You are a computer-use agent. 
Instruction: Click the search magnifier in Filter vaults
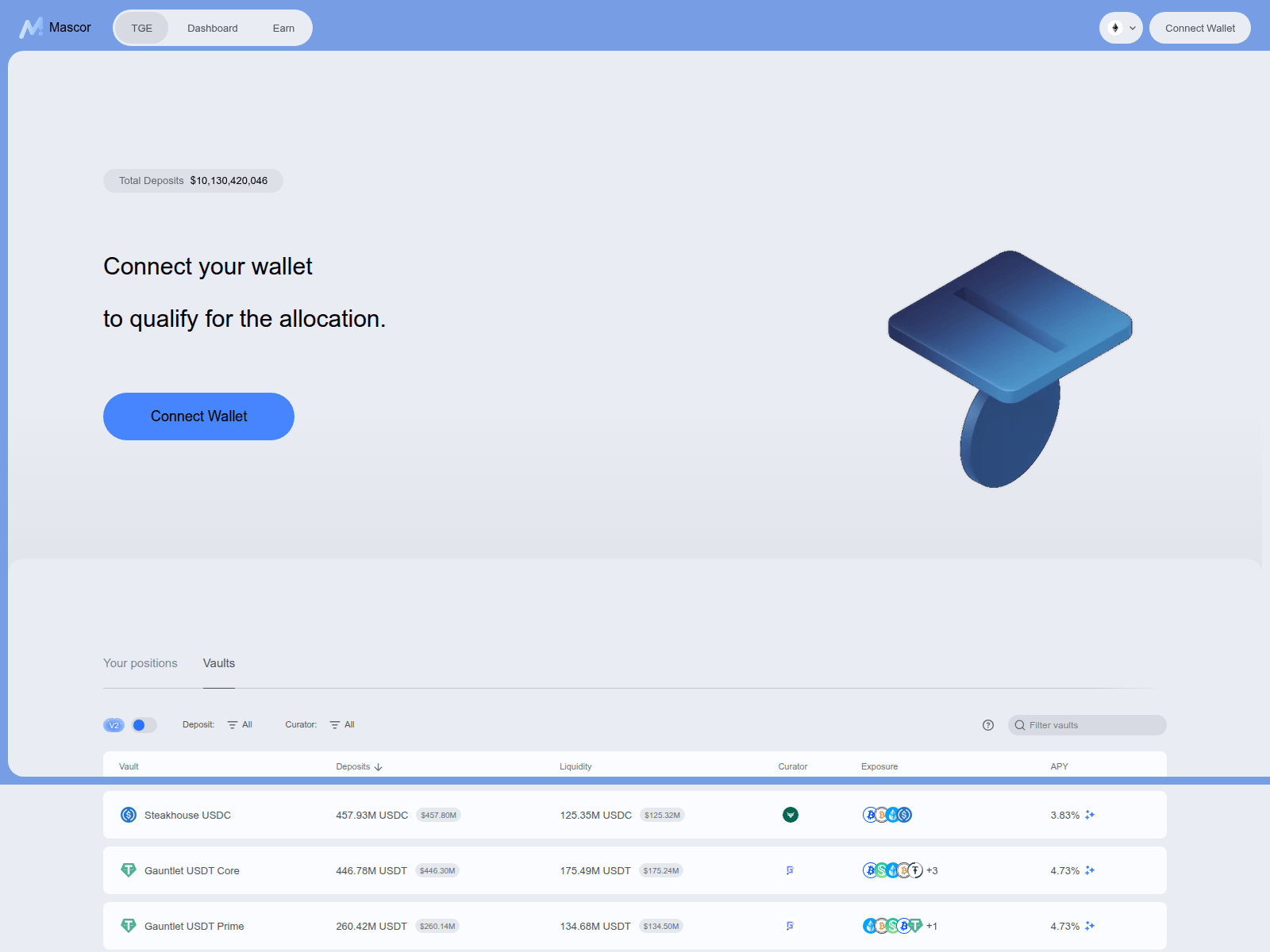[1019, 725]
